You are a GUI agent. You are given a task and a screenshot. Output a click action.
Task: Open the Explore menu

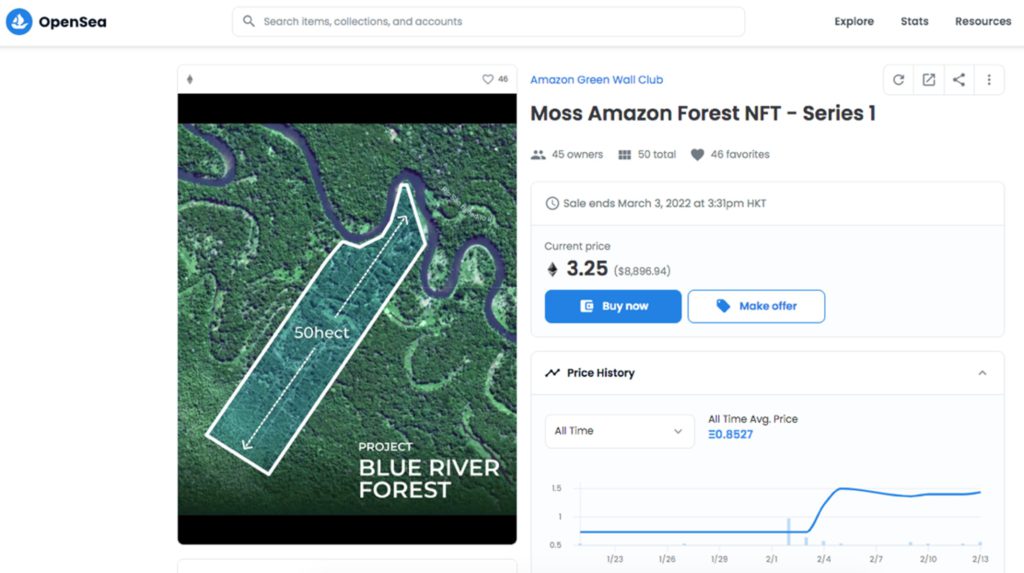click(x=854, y=22)
